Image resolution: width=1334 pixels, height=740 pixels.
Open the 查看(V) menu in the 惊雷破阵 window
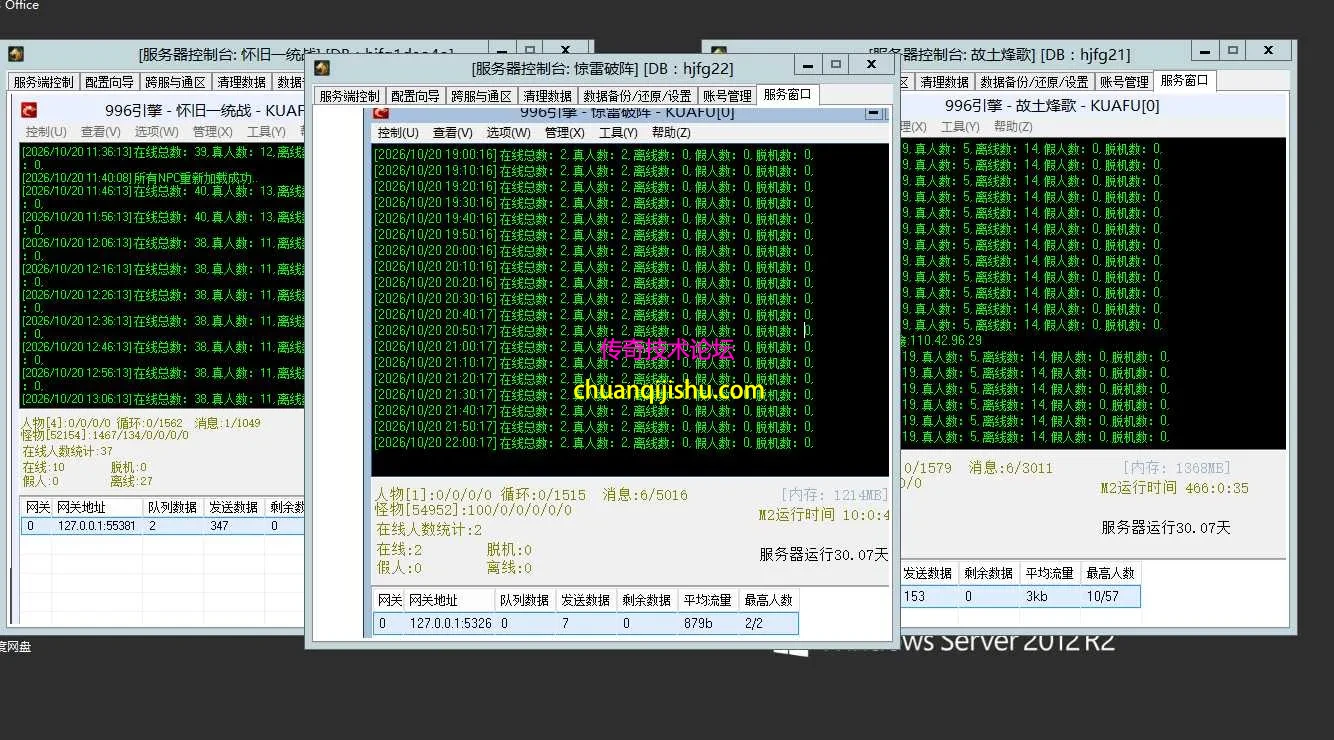(x=453, y=133)
